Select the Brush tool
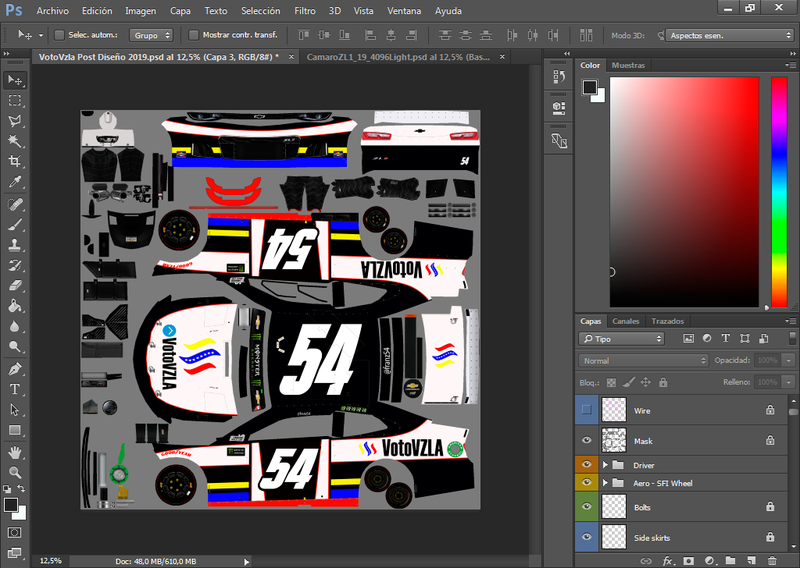 15,225
